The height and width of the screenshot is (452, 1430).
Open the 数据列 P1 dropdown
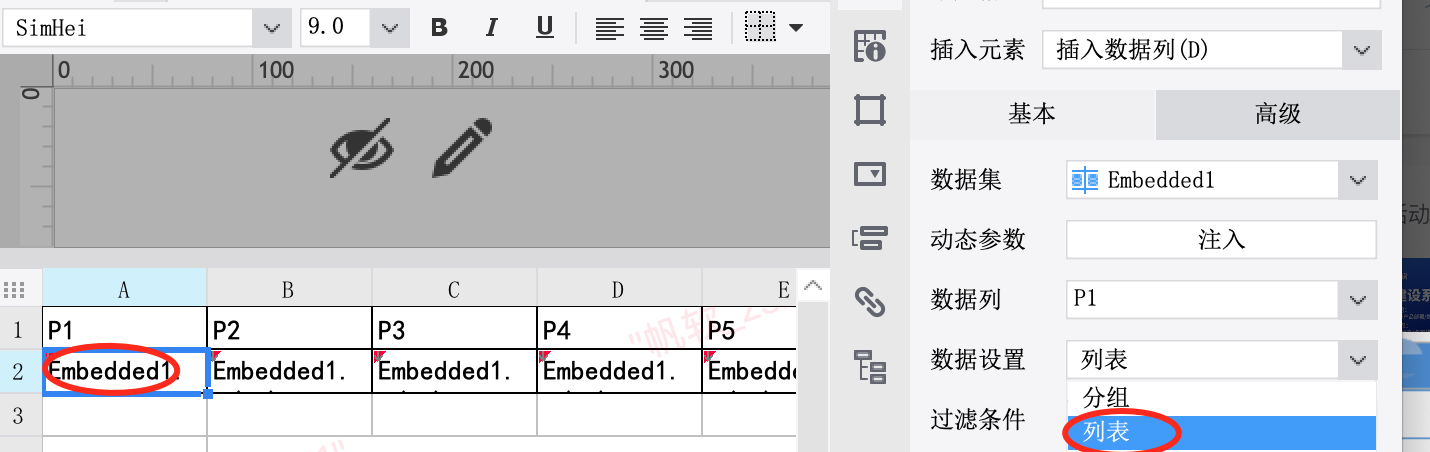[1357, 300]
